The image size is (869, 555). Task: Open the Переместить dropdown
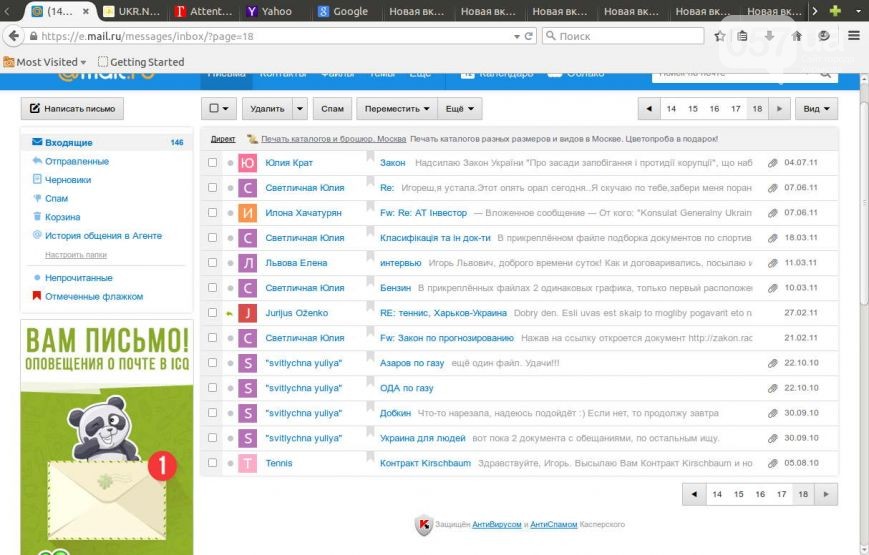(397, 109)
